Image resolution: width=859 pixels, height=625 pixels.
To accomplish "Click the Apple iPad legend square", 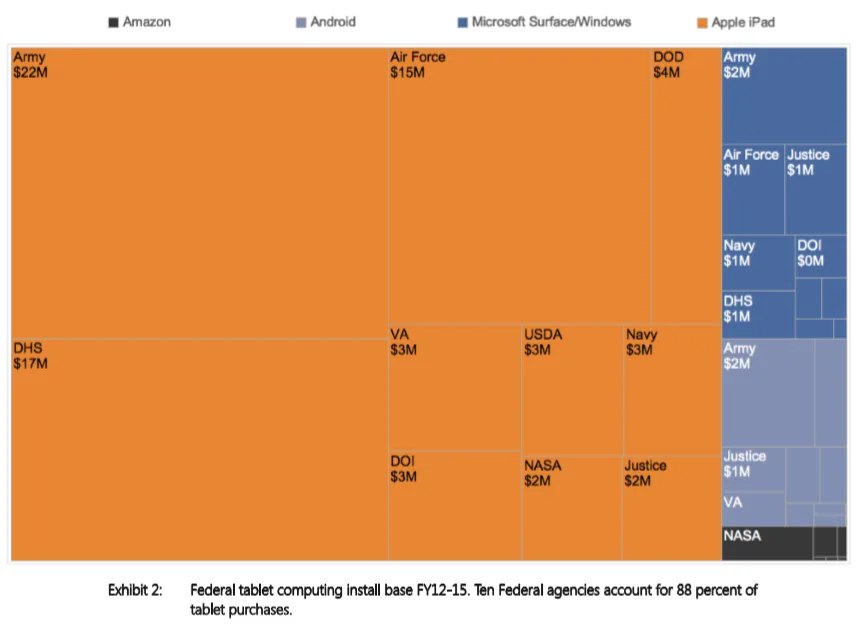I will tap(702, 23).
